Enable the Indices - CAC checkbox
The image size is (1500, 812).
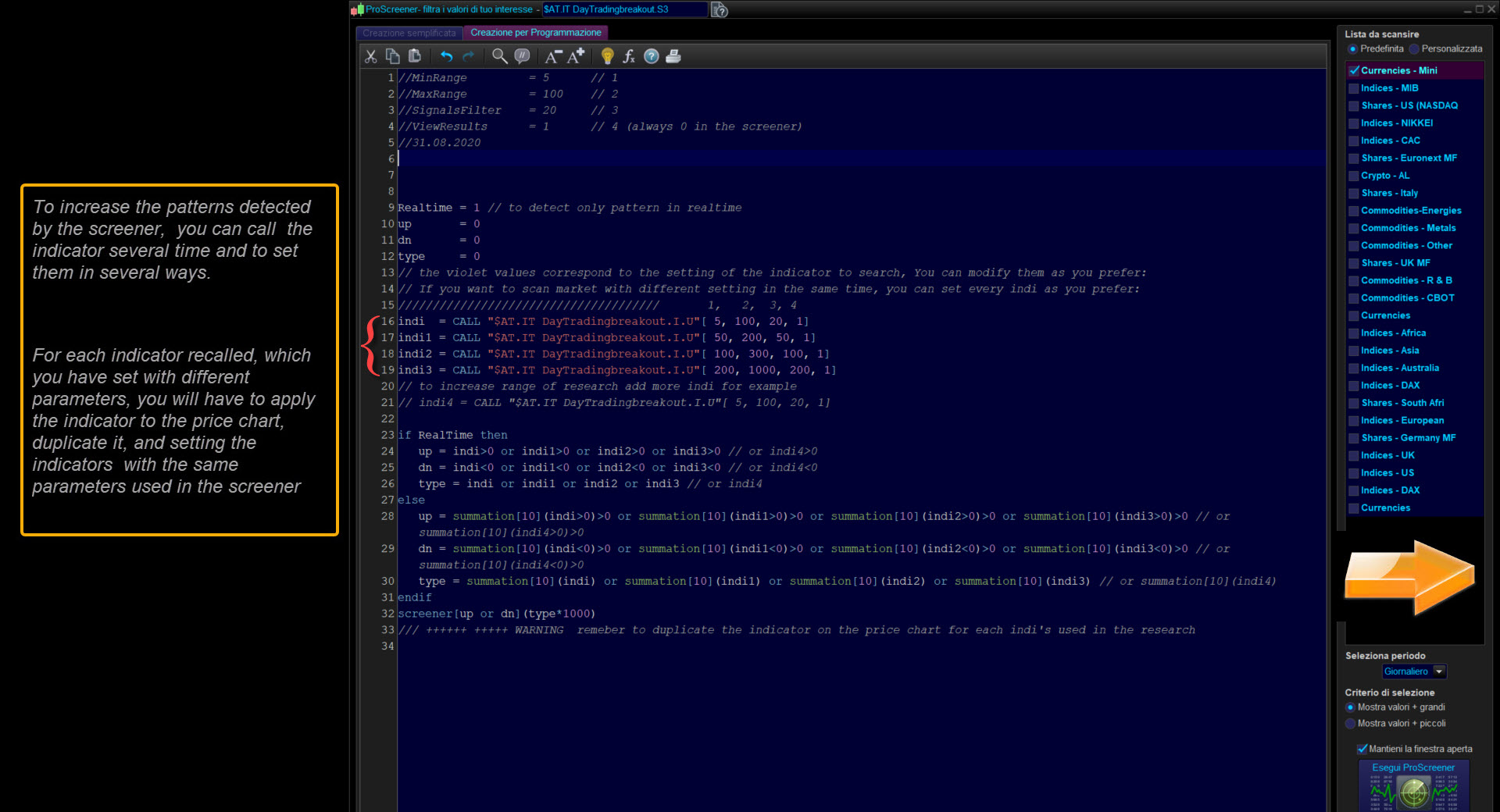click(1354, 141)
